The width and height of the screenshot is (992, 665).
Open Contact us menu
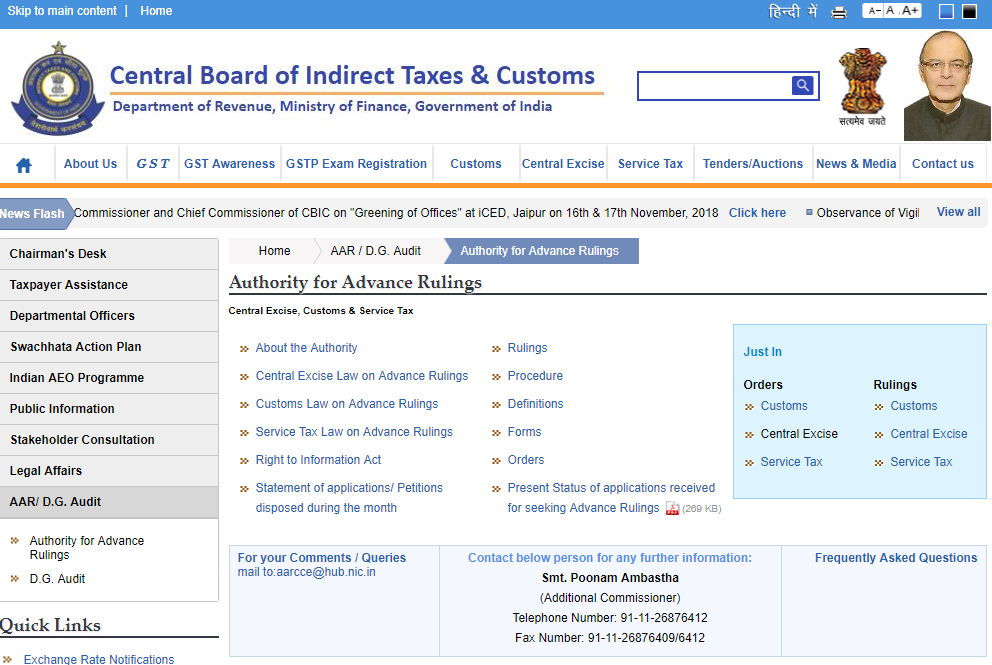point(943,164)
